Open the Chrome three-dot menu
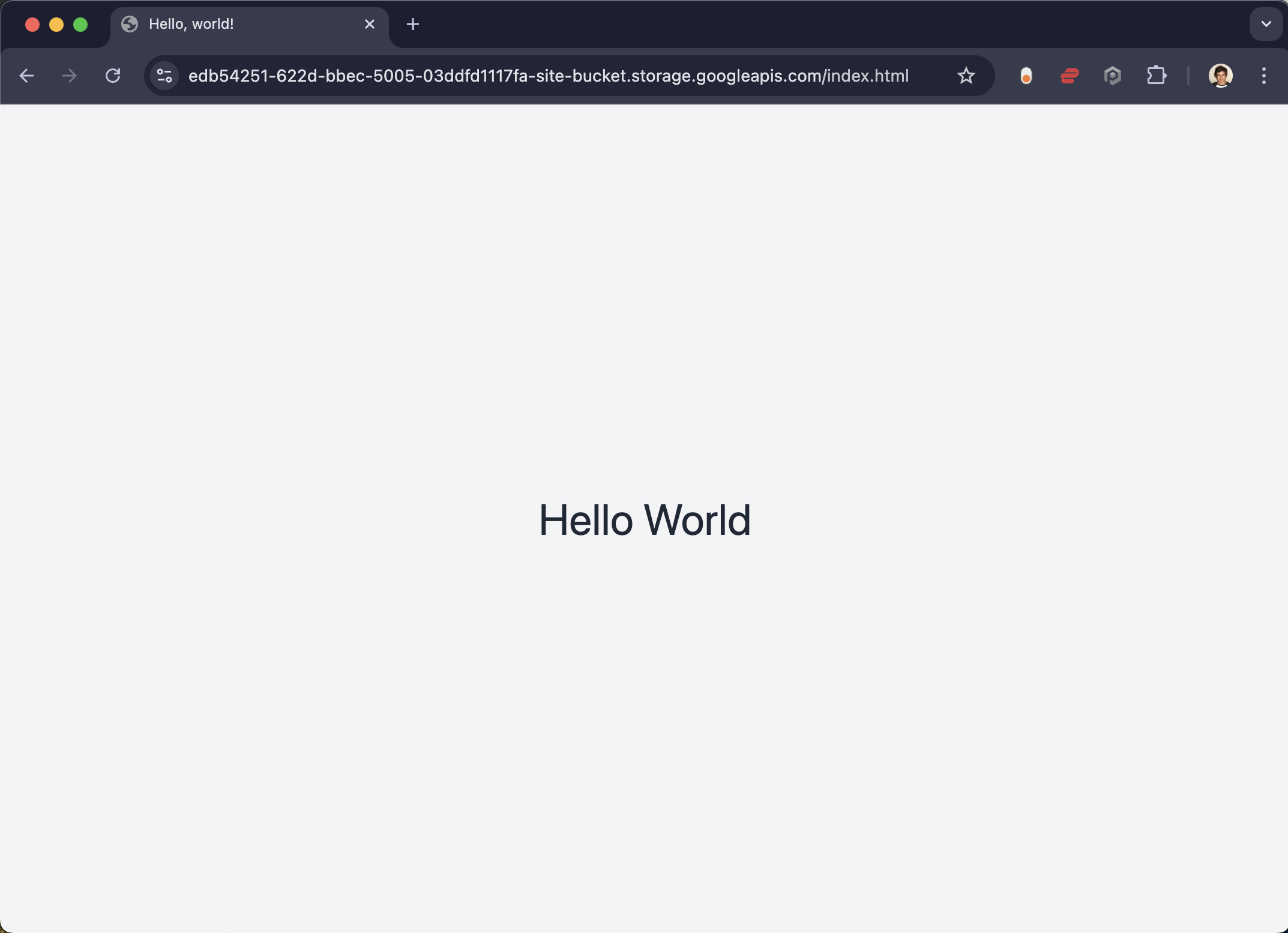This screenshot has height=933, width=1288. click(1264, 76)
